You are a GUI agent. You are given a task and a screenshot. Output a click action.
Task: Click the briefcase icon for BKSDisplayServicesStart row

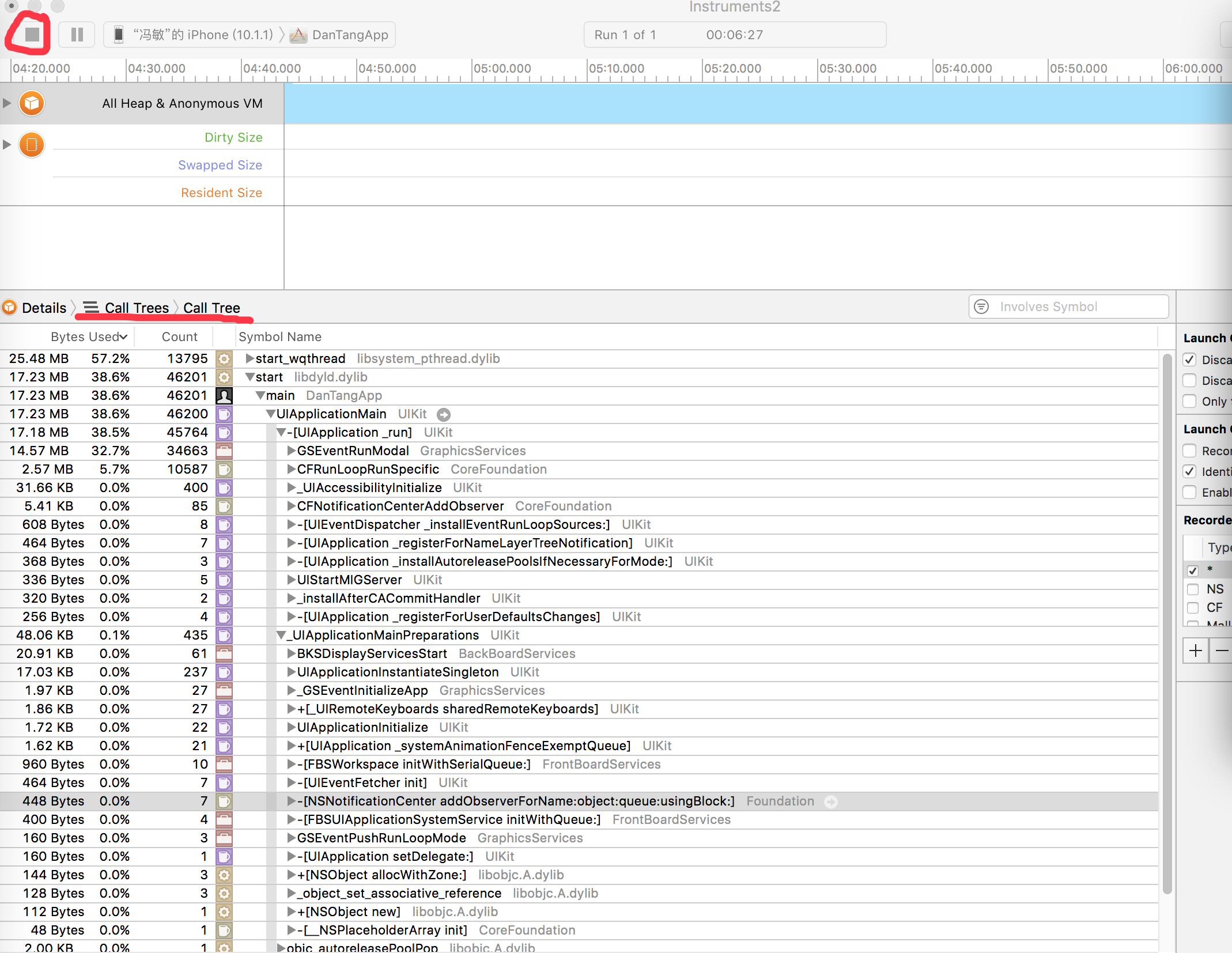[x=224, y=653]
